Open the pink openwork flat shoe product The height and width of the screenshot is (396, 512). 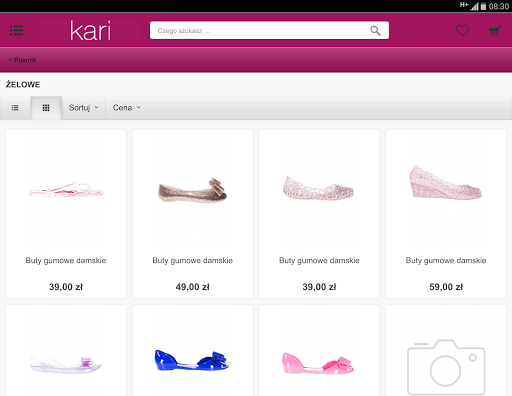pyautogui.click(x=318, y=188)
